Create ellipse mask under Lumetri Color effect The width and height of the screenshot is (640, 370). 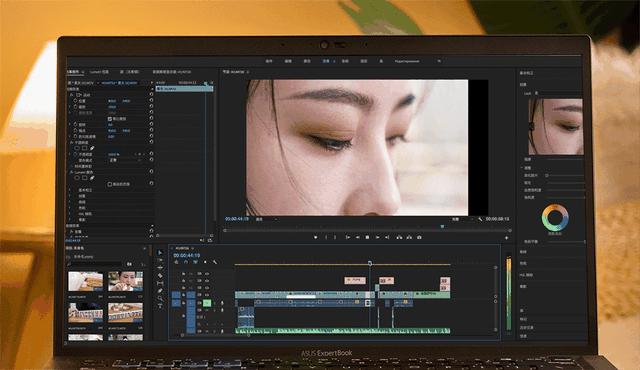pyautogui.click(x=77, y=178)
